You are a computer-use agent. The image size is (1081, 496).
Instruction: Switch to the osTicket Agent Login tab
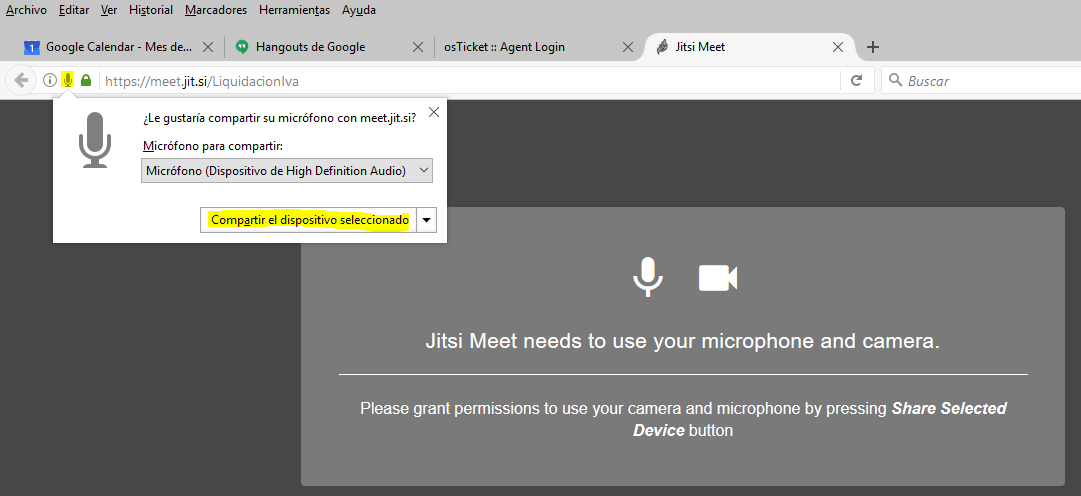538,47
